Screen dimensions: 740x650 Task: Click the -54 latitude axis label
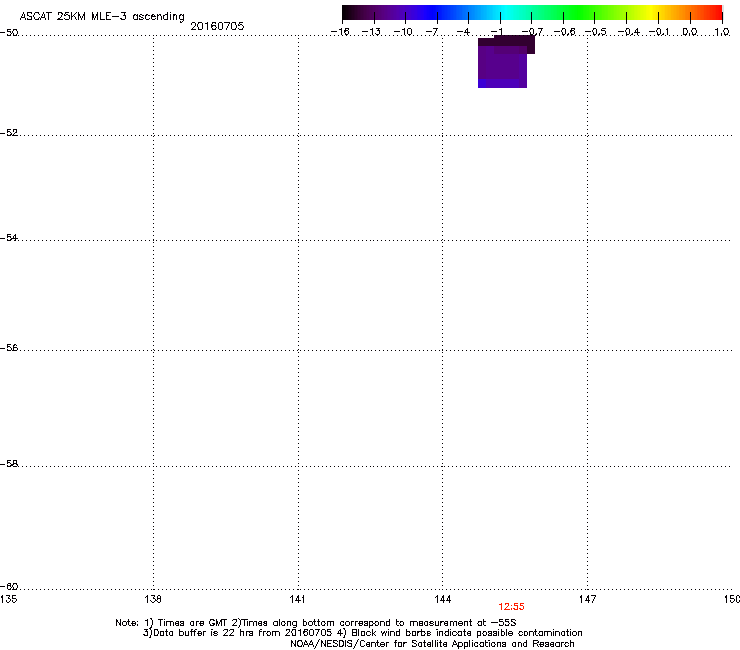[9, 237]
